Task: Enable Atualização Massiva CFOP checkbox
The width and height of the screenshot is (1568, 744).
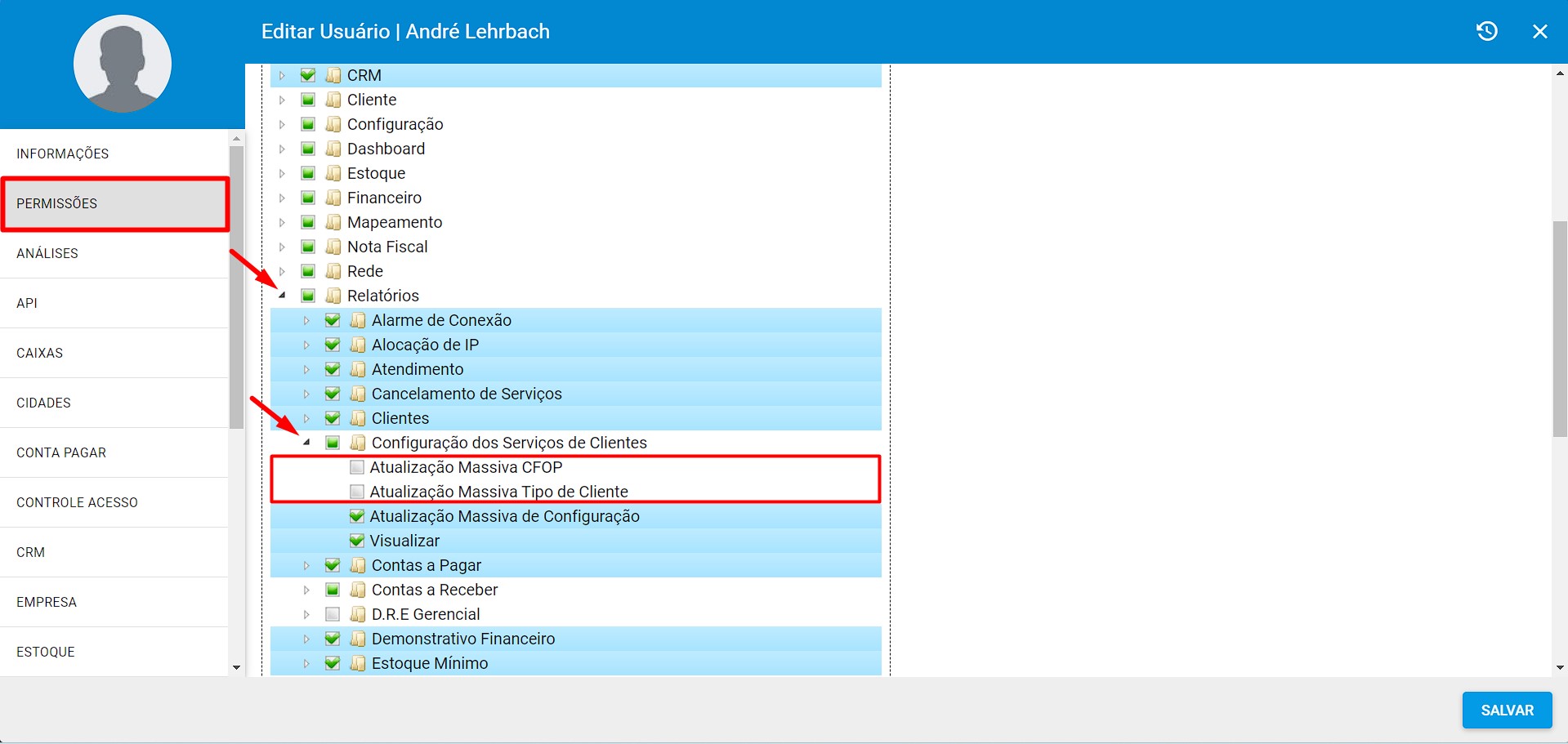Action: point(357,467)
